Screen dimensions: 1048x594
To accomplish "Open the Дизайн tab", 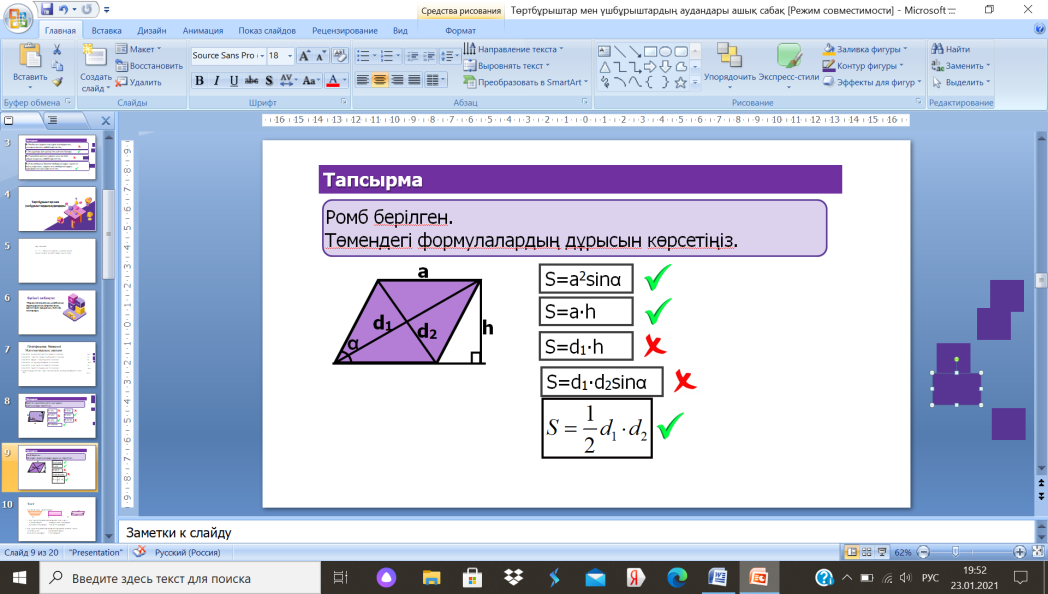I will 152,30.
